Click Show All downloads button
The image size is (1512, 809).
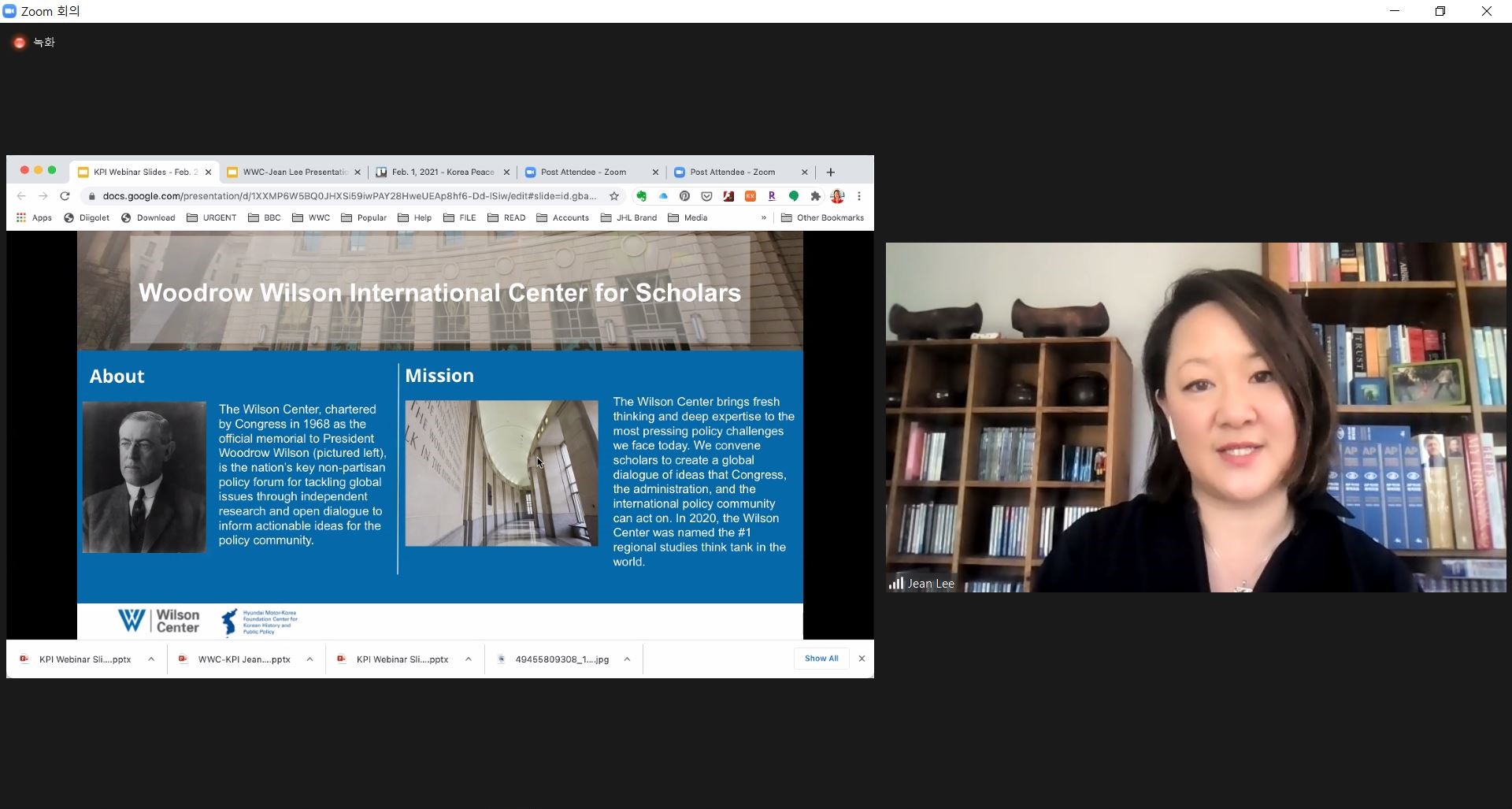click(x=821, y=659)
